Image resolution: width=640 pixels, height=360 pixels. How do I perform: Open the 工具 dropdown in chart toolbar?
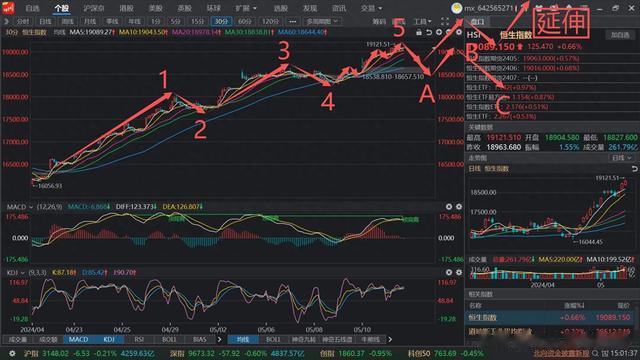tap(422, 21)
